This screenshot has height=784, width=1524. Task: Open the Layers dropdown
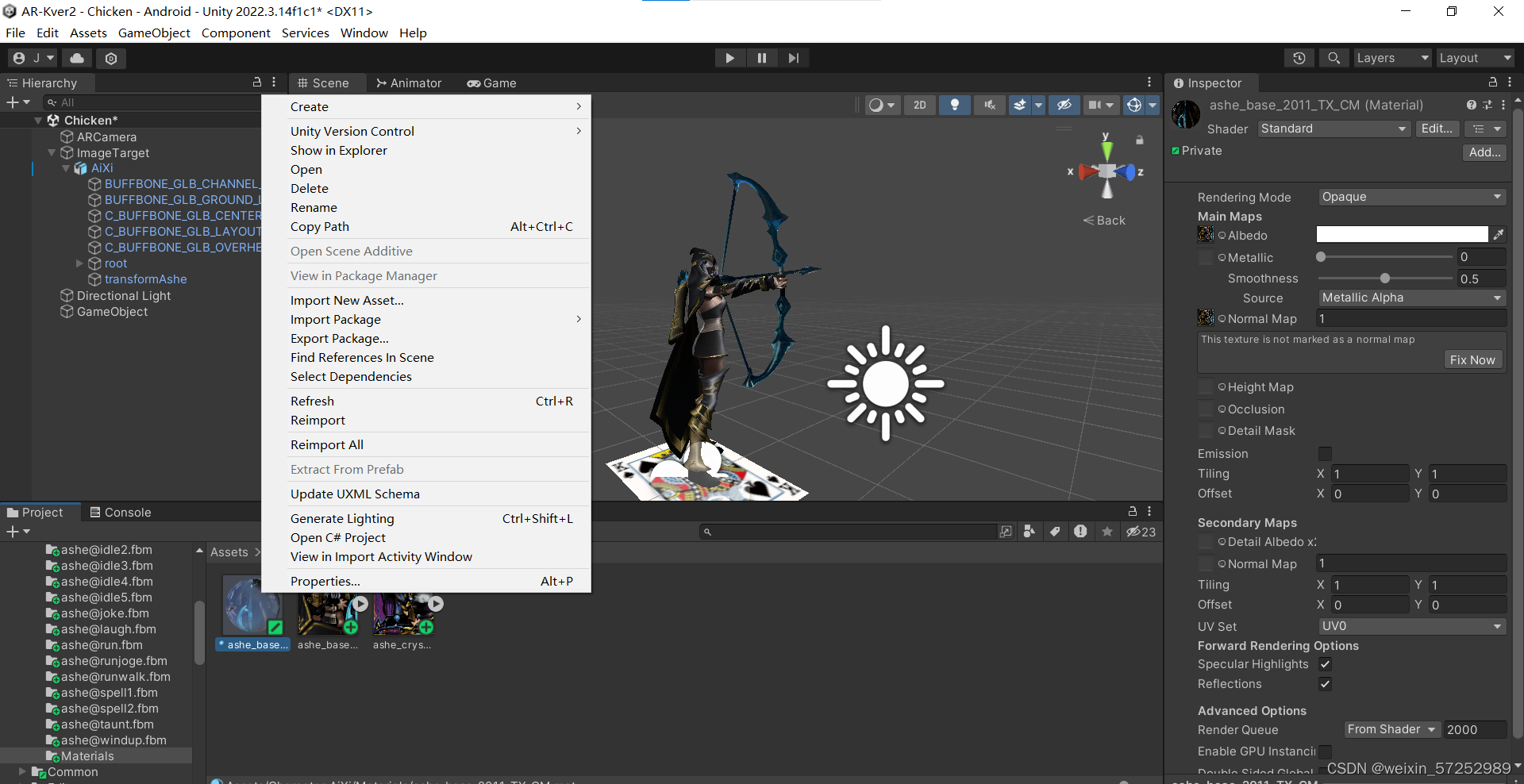[1391, 58]
